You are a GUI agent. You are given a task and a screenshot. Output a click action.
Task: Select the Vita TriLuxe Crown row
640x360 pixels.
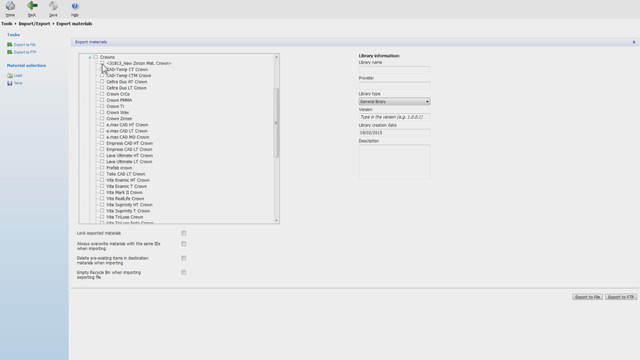point(124,217)
